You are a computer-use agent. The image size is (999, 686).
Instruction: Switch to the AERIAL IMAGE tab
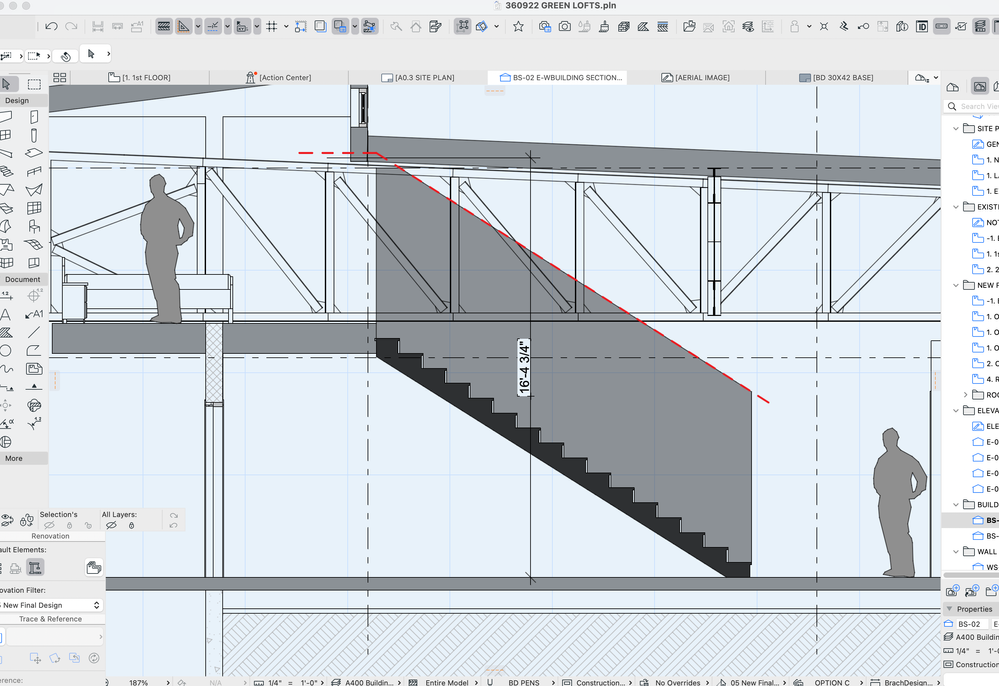(x=696, y=78)
